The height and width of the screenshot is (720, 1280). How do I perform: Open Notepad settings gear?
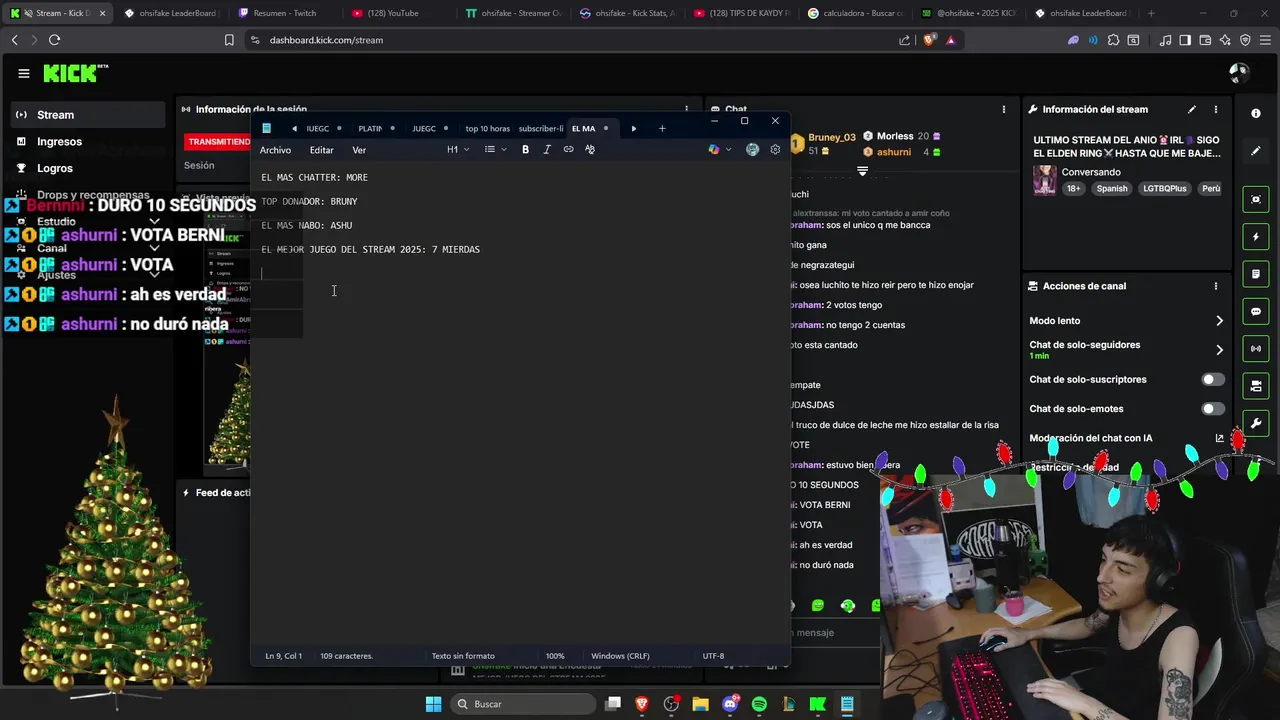click(x=775, y=150)
